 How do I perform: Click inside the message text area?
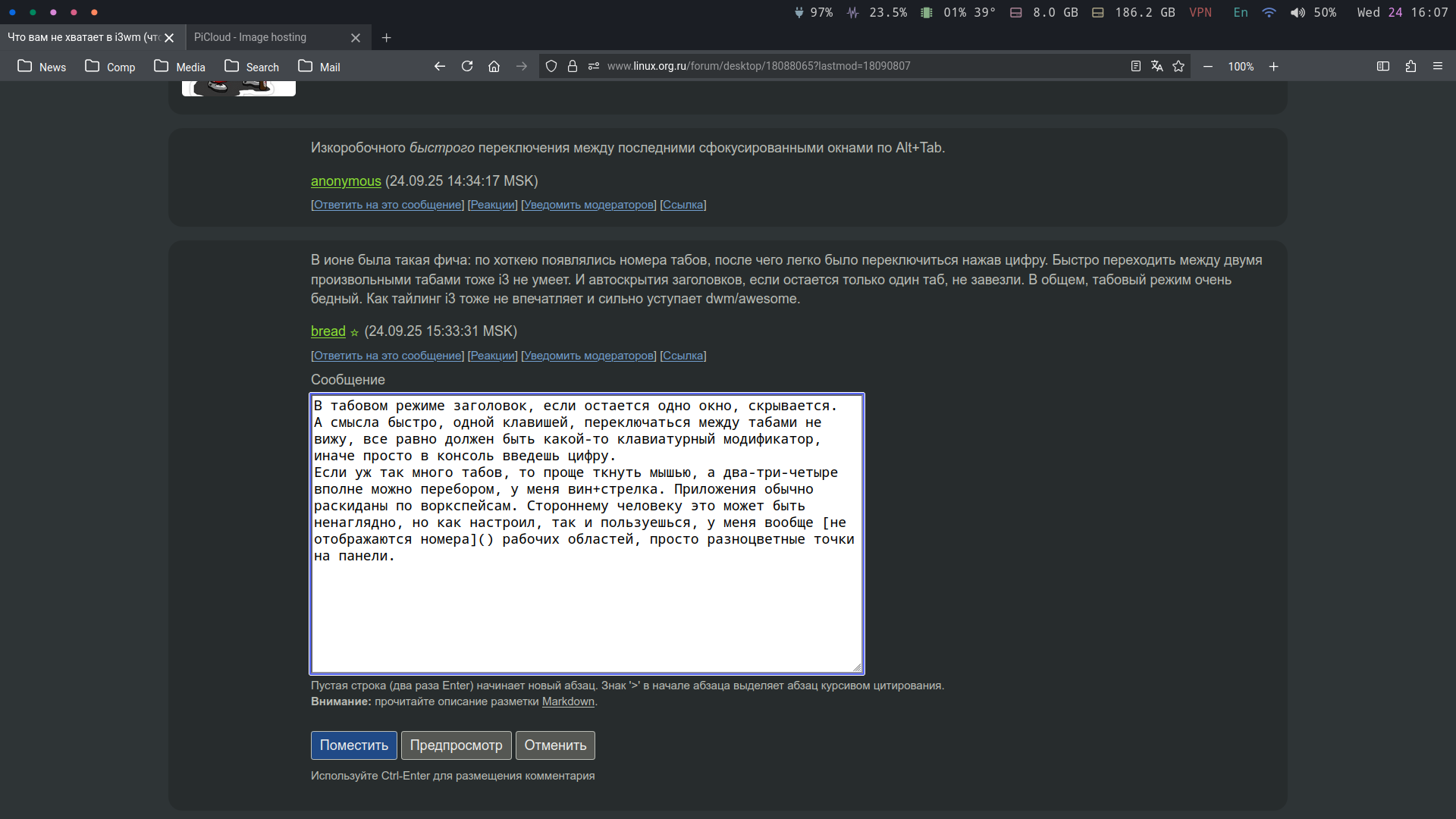click(586, 607)
